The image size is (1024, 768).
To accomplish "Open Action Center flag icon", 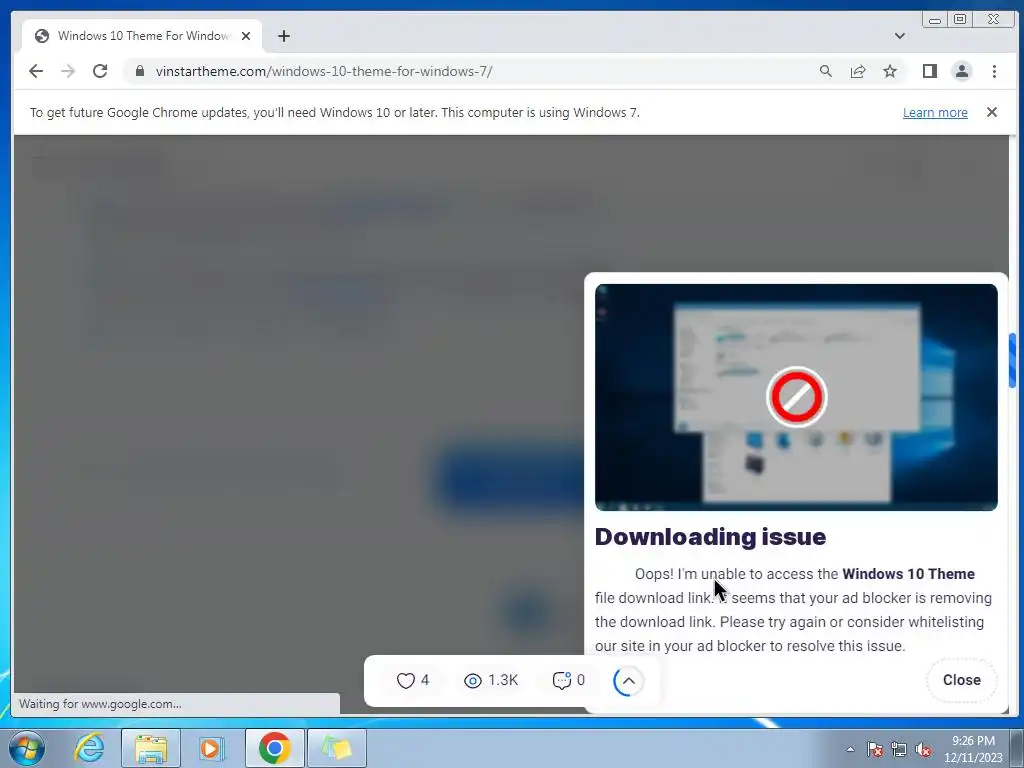I will 874,749.
